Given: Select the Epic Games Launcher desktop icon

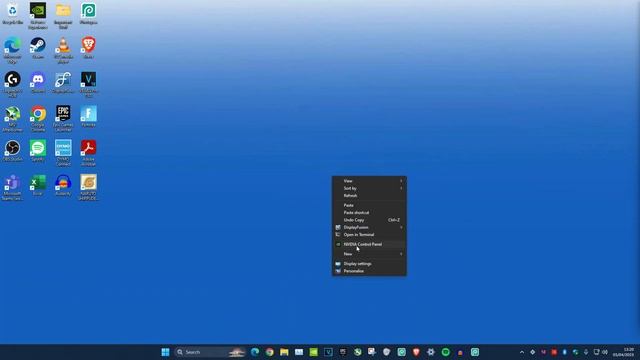Looking at the screenshot, I should pyautogui.click(x=63, y=118).
